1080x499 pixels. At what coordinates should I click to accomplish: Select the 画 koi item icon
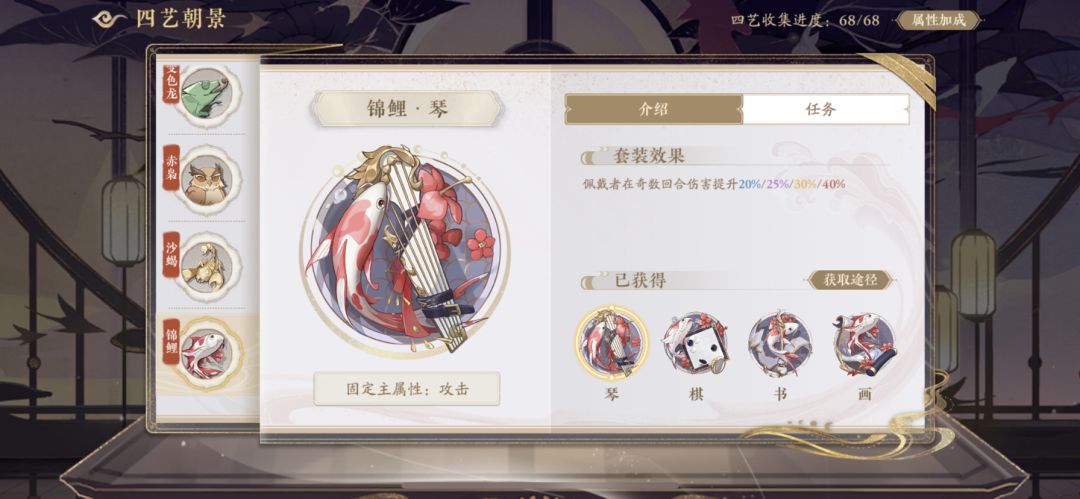(864, 343)
